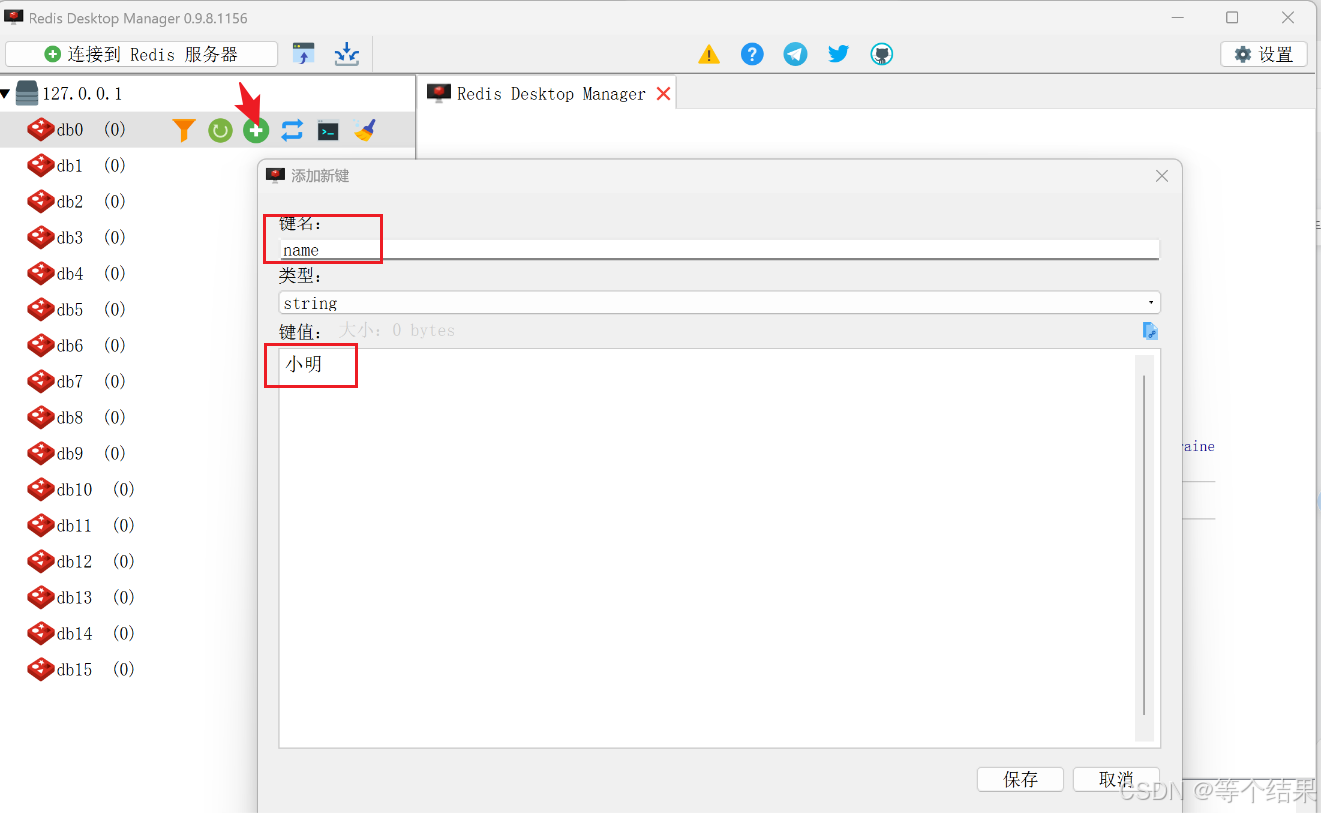
Task: Open the yellow warning log icon
Action: tap(709, 54)
